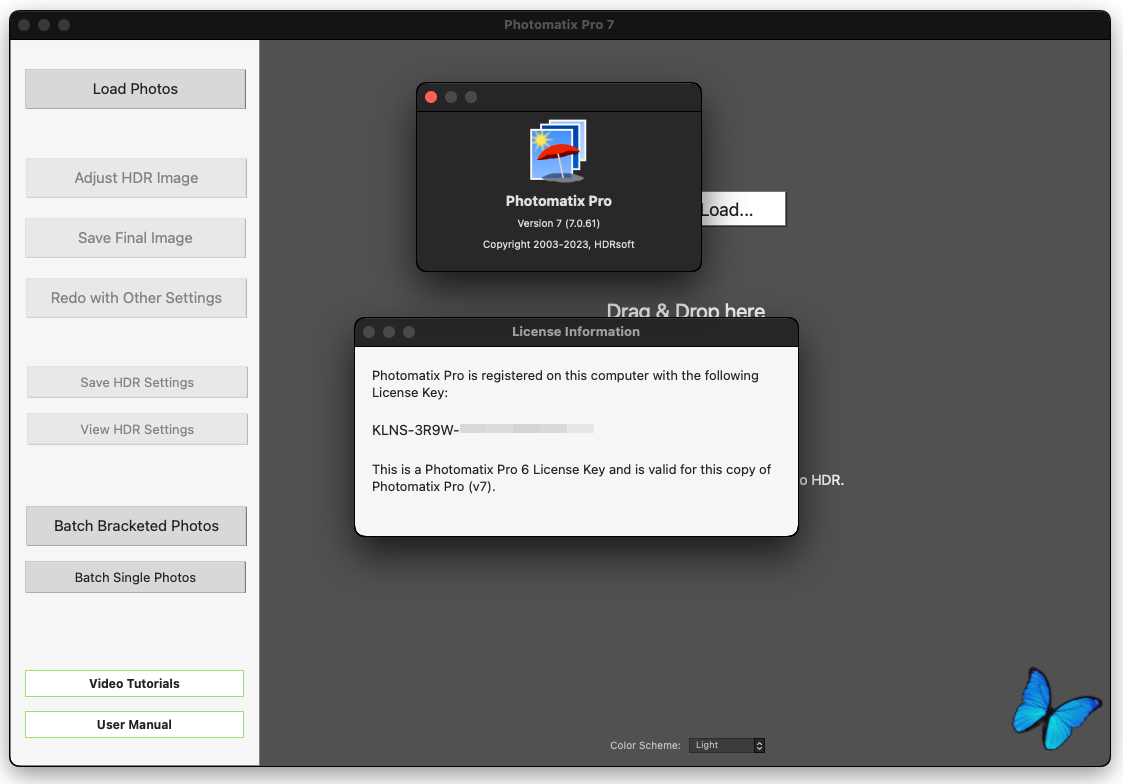Open the Color Scheme dropdown
1123x784 pixels.
click(727, 745)
